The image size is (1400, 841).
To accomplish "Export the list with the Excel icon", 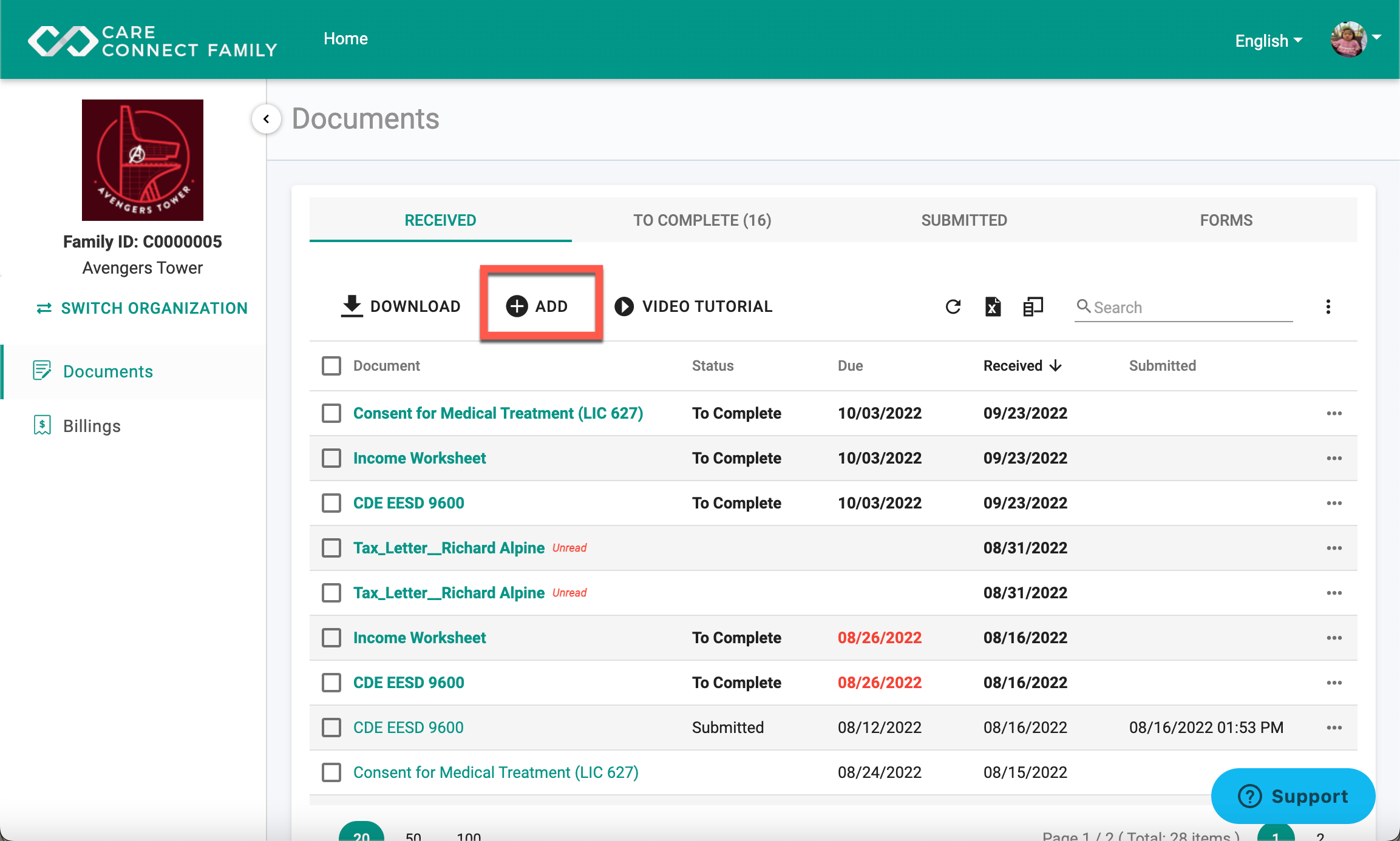I will [993, 307].
